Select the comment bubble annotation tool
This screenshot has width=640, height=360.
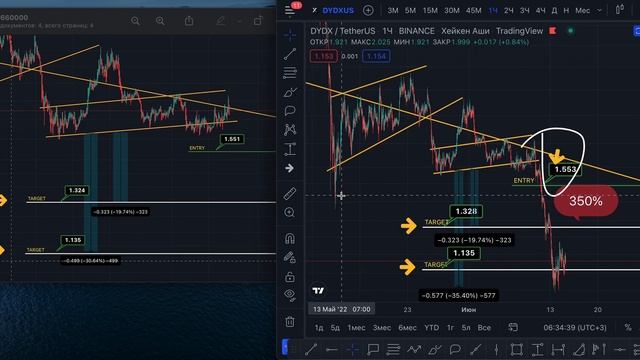tap(290, 111)
